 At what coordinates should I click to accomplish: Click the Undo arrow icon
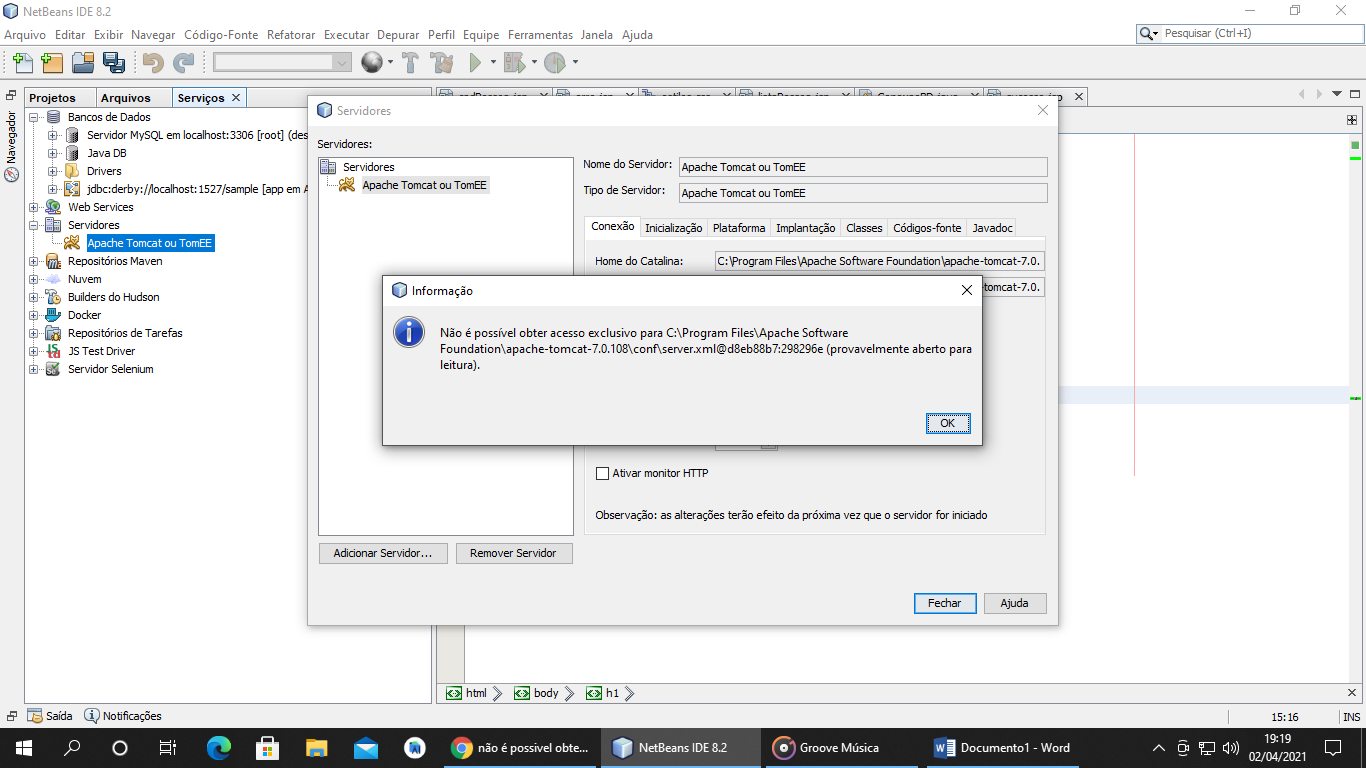152,63
